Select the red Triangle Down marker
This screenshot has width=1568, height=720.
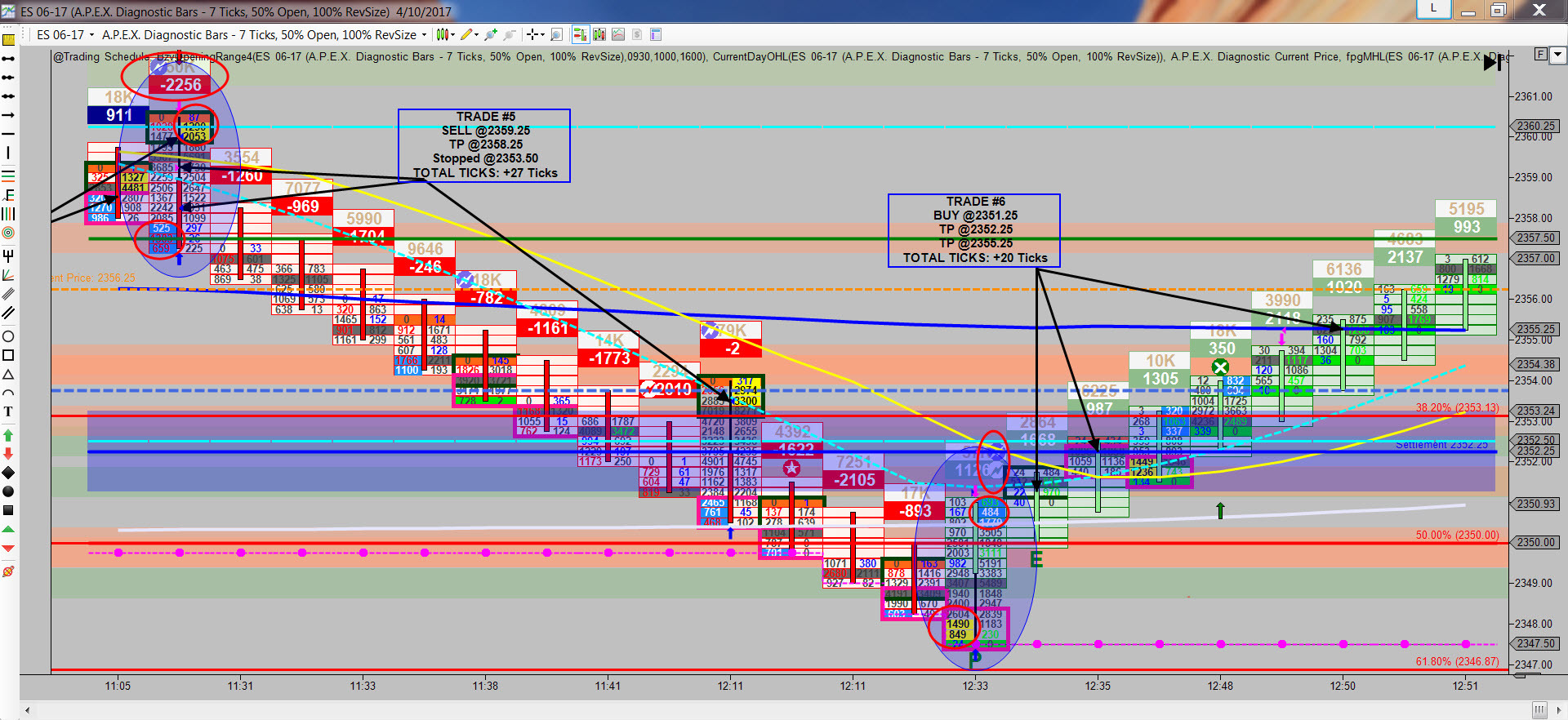pyautogui.click(x=8, y=548)
